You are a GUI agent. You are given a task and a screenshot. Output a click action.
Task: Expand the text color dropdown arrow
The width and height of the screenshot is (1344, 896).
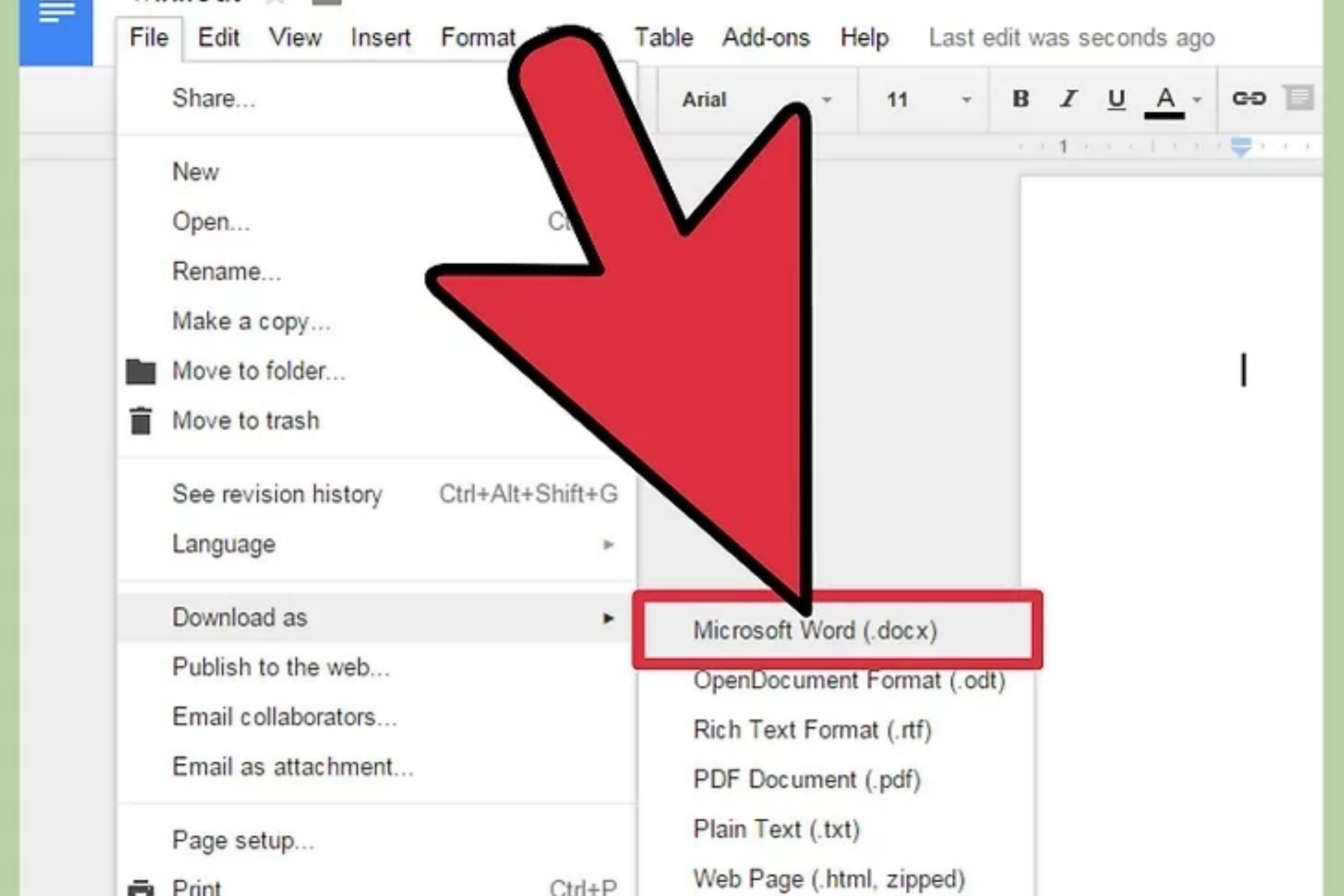coord(1198,99)
